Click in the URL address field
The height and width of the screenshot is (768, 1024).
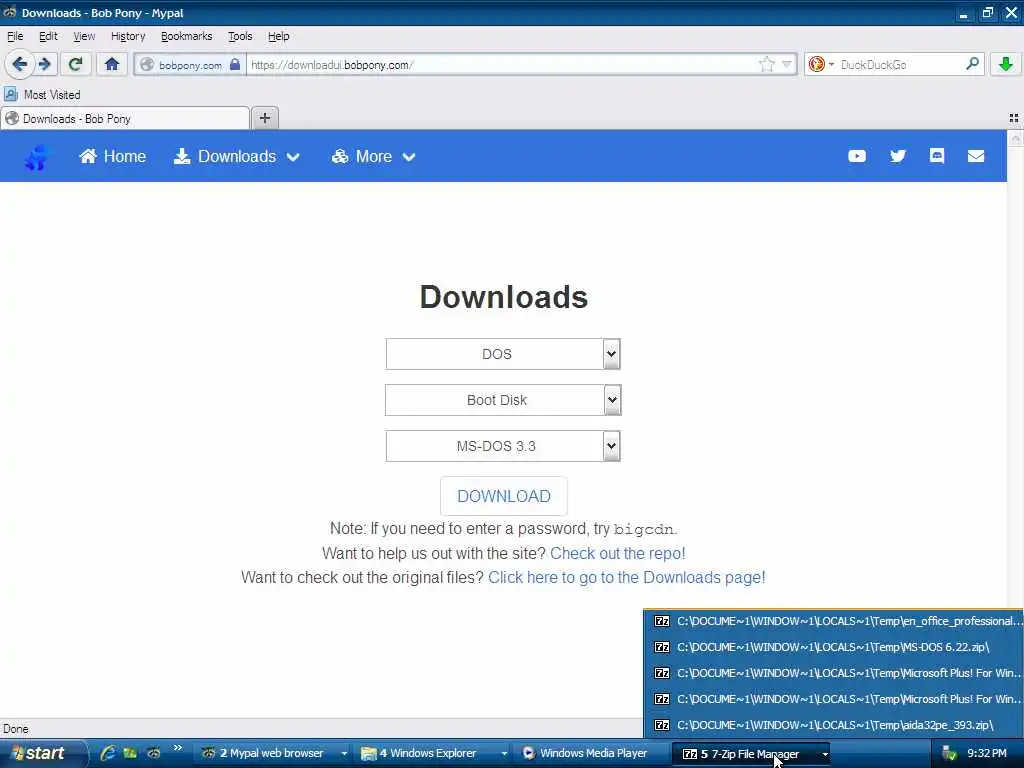[503, 65]
